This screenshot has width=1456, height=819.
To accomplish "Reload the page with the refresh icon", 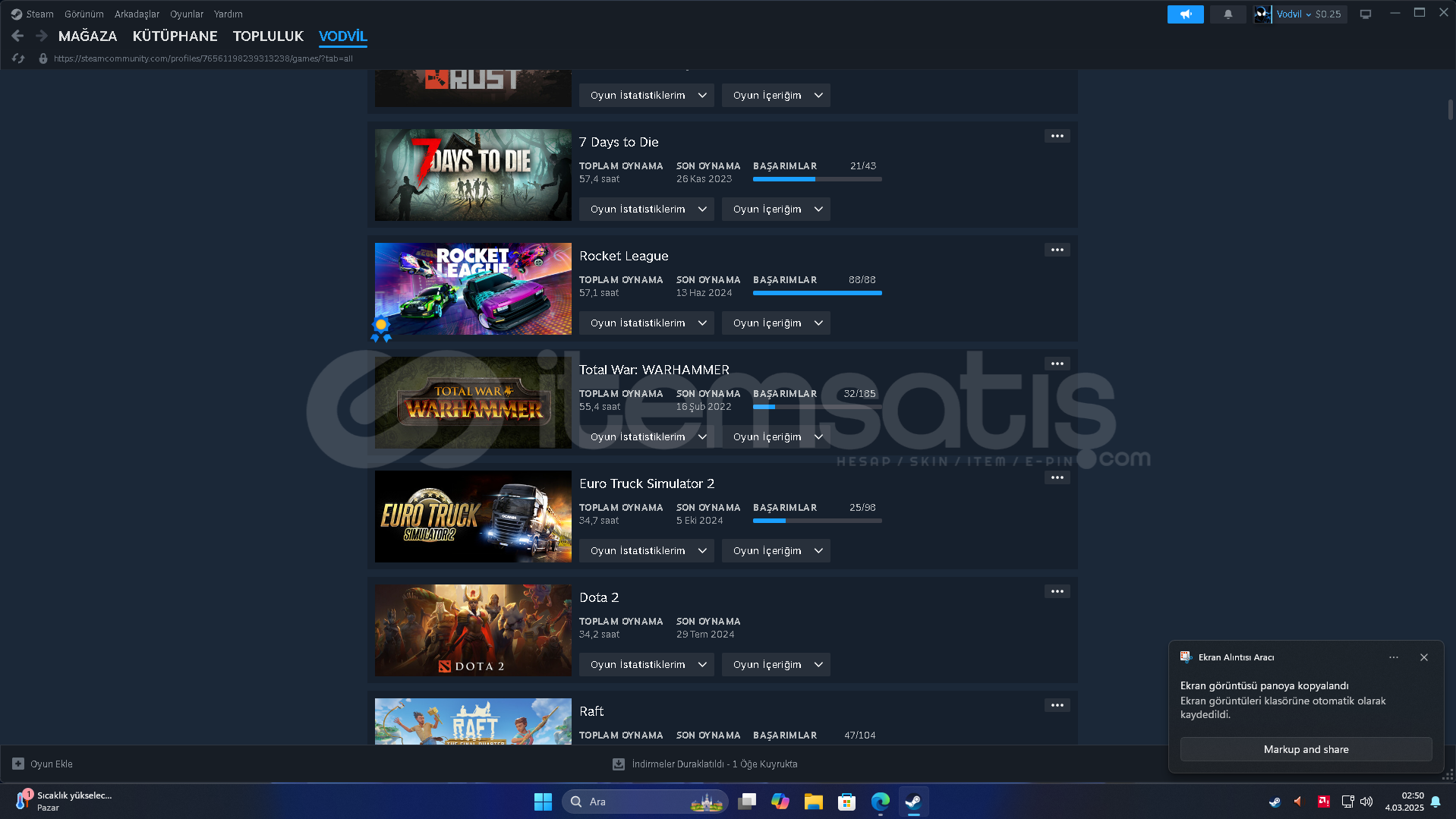I will tap(18, 58).
